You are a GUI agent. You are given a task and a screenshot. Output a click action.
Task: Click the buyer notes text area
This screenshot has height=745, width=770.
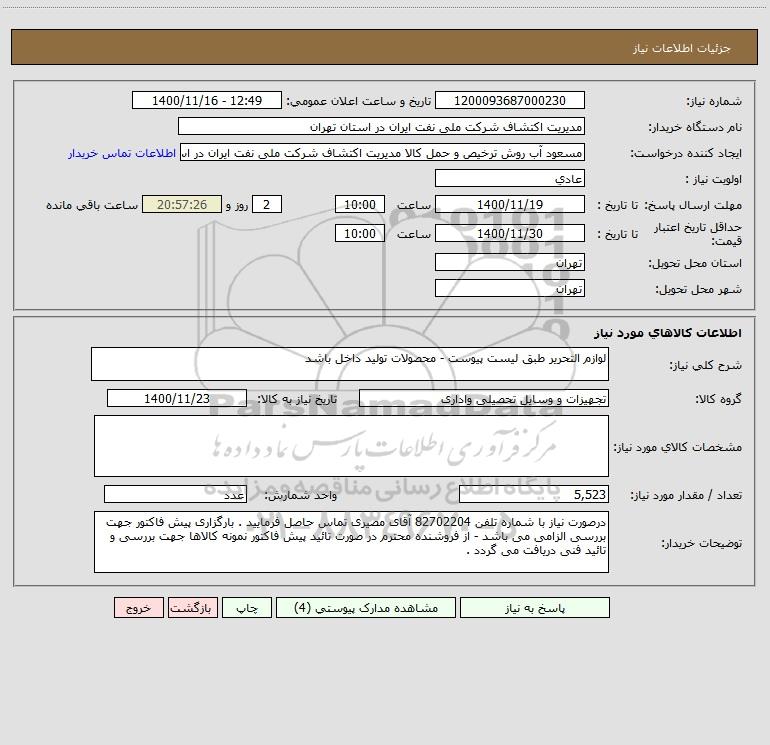[351, 542]
